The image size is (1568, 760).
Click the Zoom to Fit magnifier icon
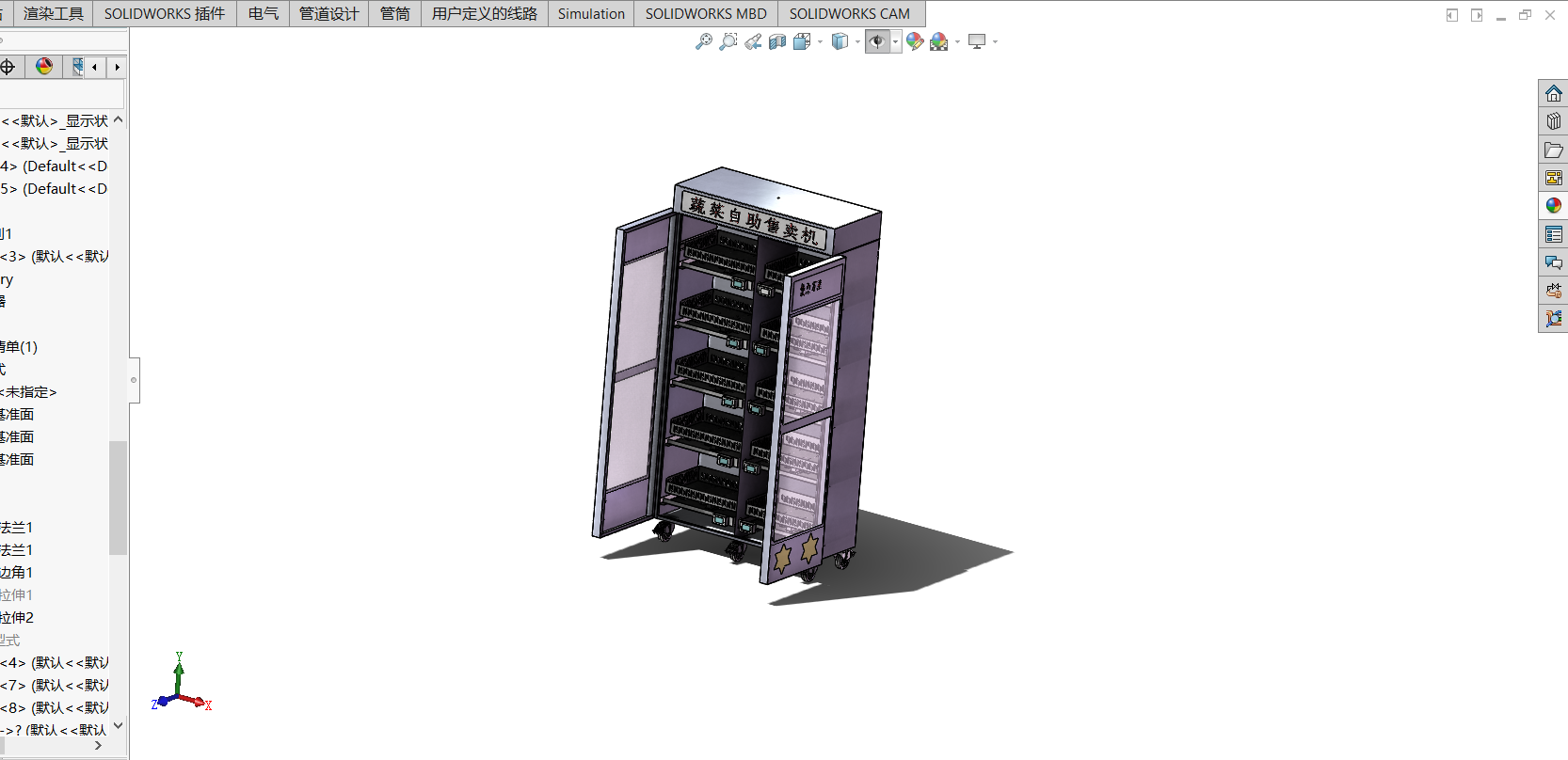click(x=703, y=41)
